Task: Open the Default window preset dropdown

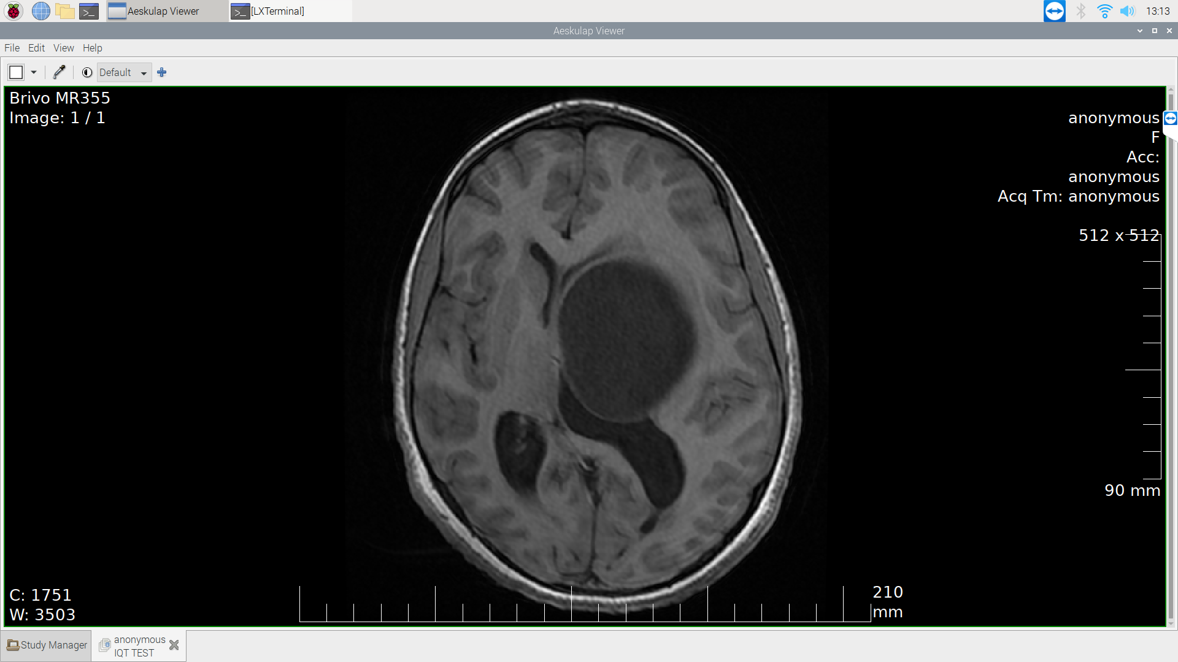Action: [x=123, y=72]
